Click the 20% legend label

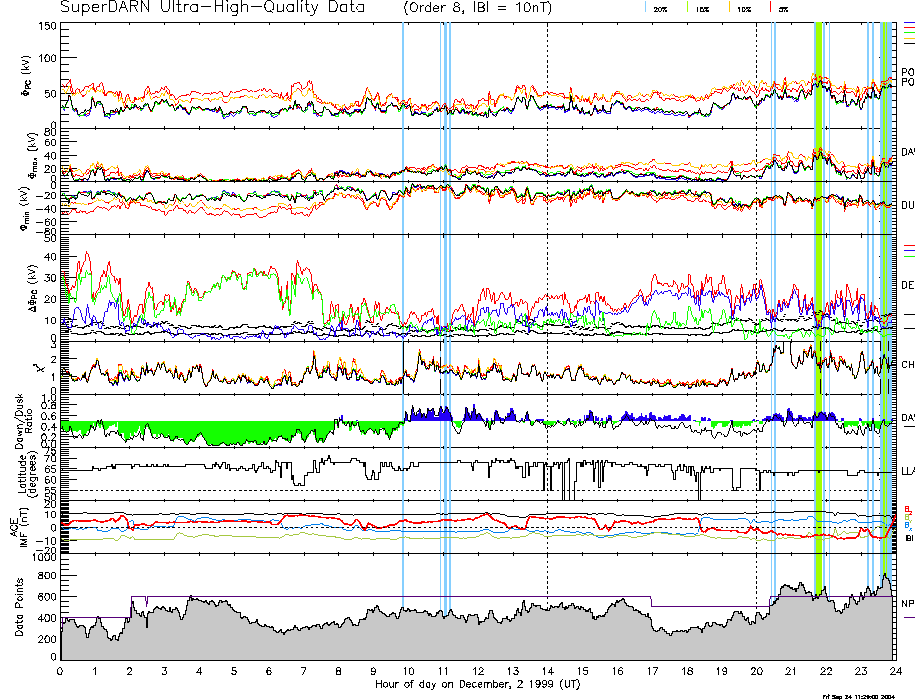coord(660,8)
